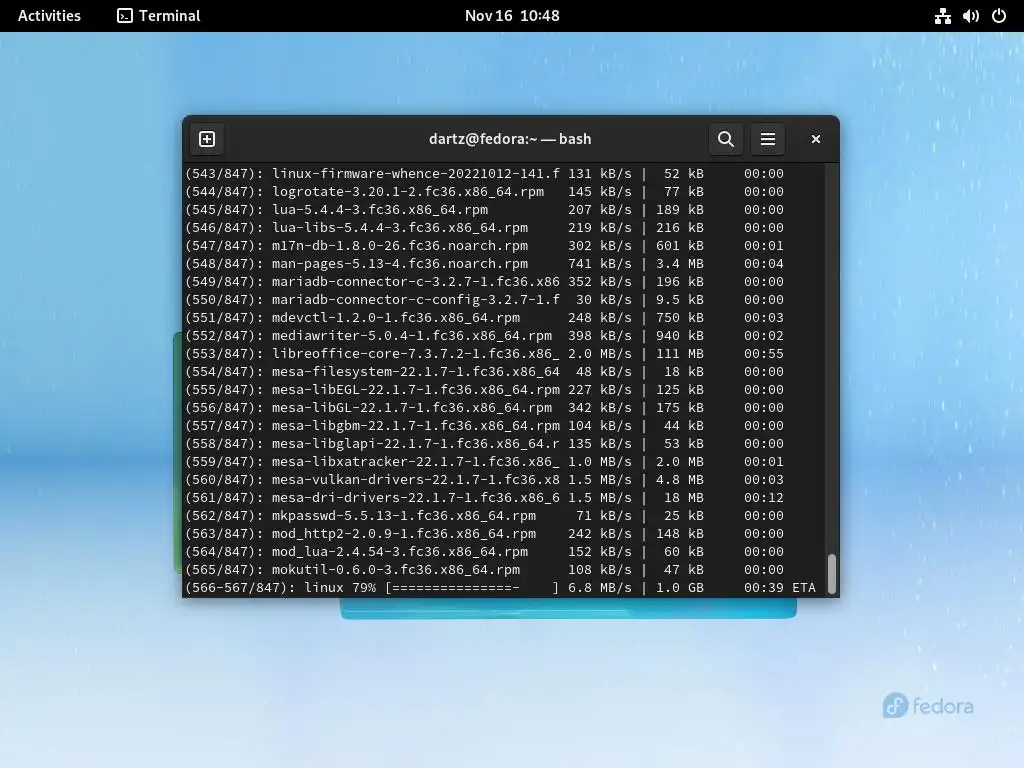
Task: Click mesa-libGL-22.1.7-1 line
Action: pyautogui.click(x=484, y=408)
